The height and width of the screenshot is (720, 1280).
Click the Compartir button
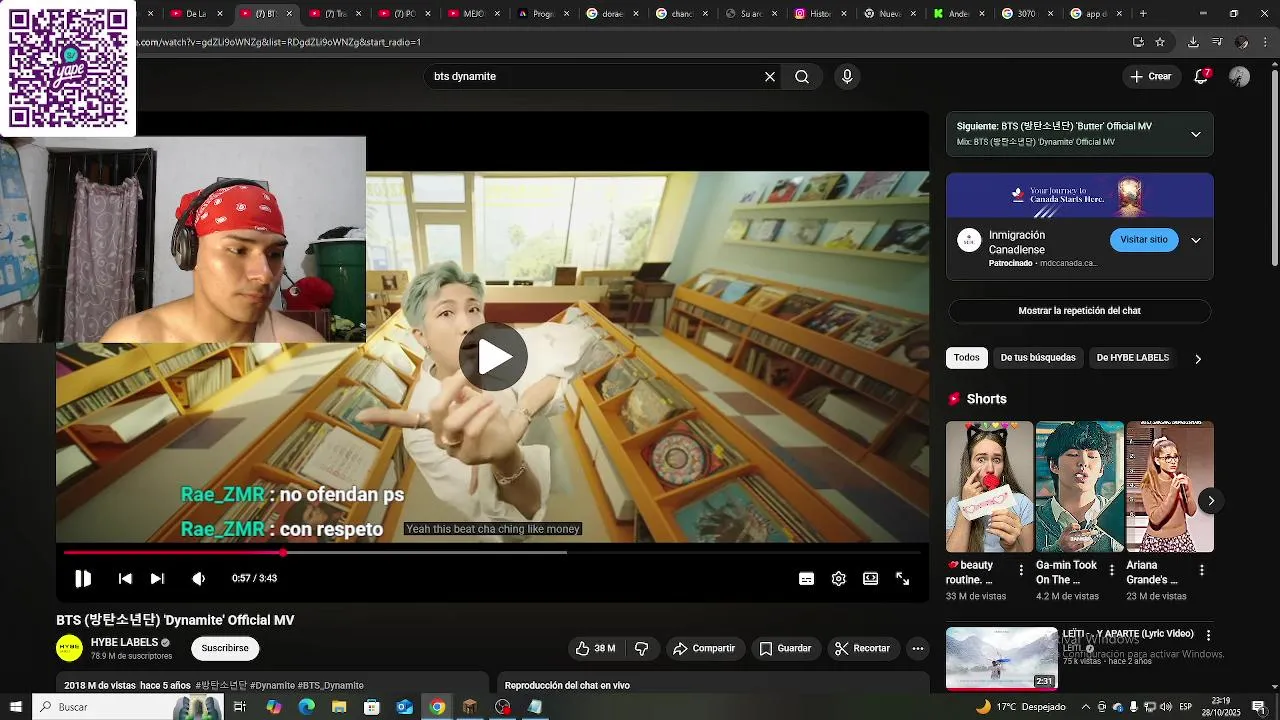[x=704, y=648]
